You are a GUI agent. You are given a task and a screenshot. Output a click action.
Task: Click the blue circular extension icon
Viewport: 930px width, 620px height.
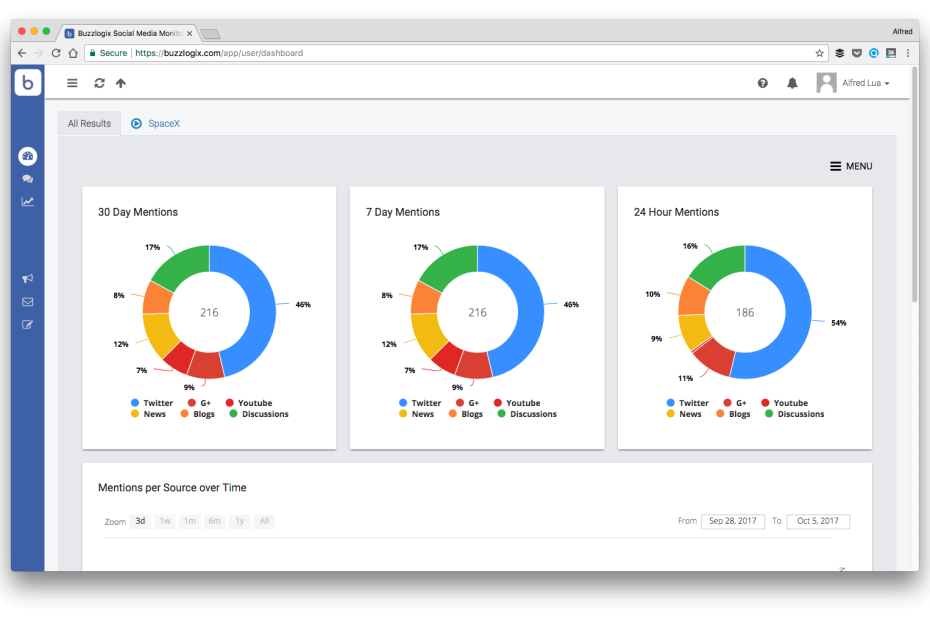coord(874,53)
